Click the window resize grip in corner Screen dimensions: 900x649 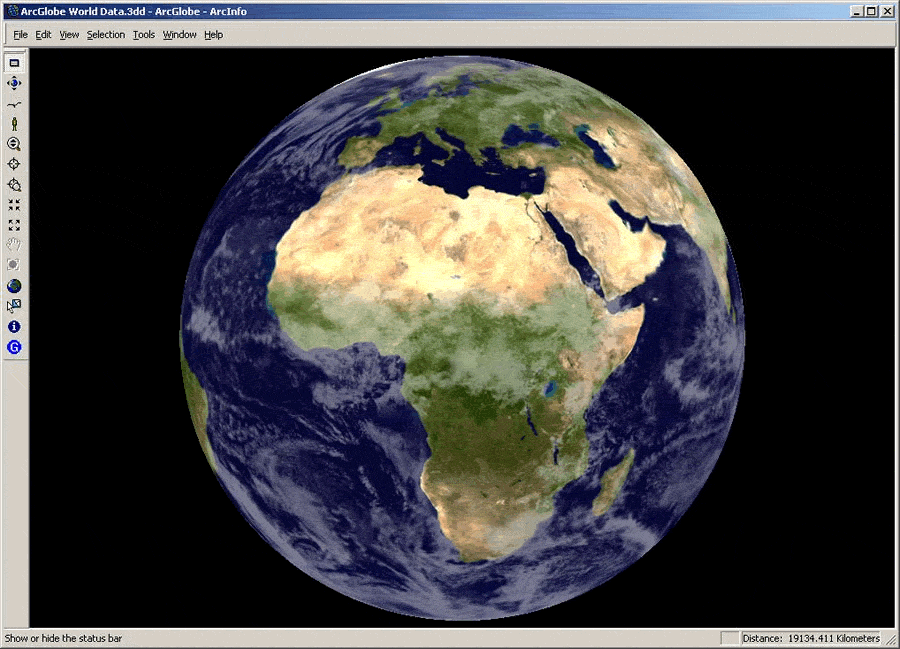pyautogui.click(x=890, y=639)
